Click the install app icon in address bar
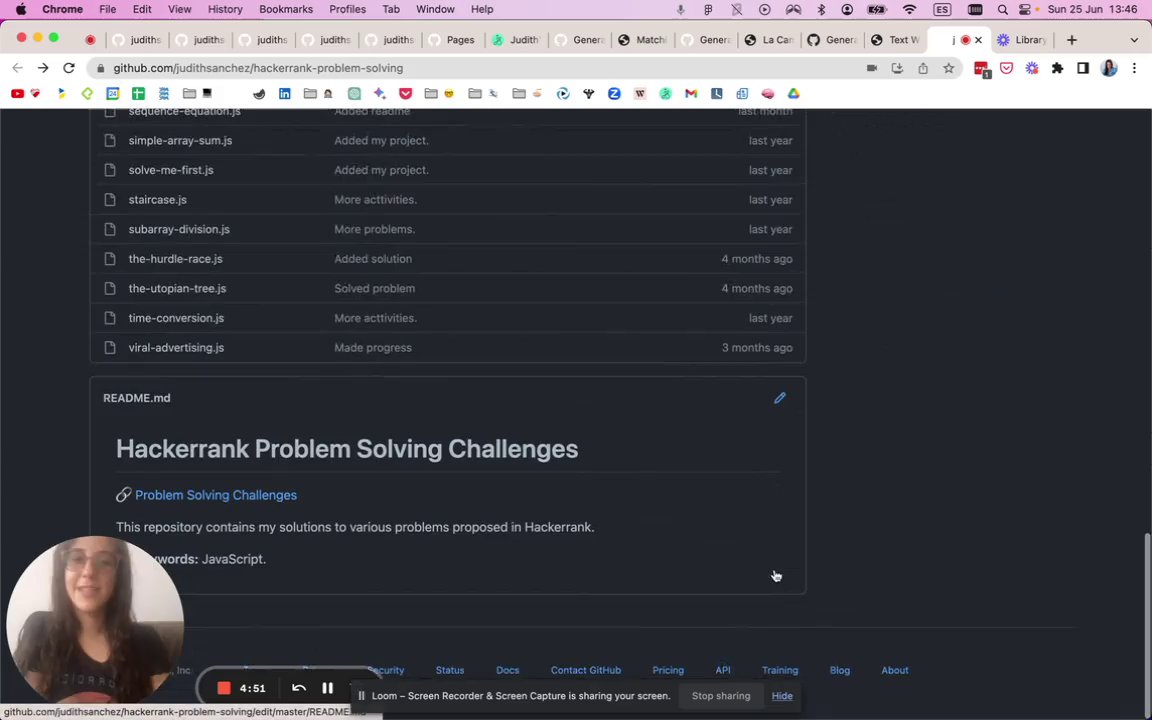 click(x=897, y=68)
